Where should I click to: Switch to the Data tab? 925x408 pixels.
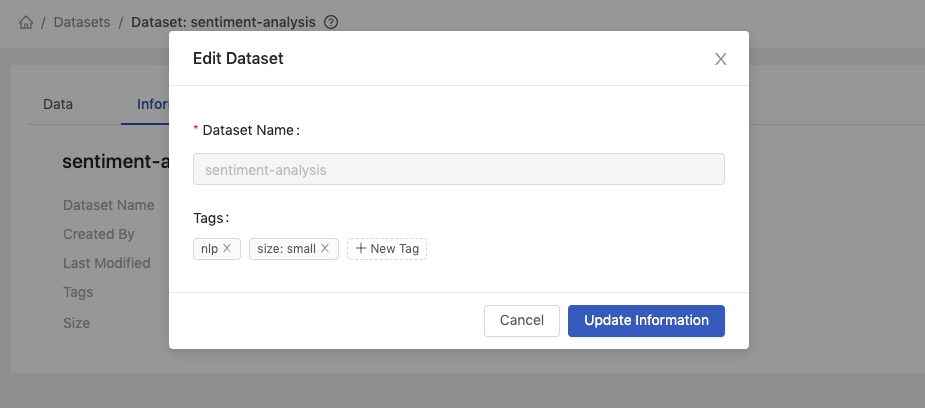(x=58, y=104)
